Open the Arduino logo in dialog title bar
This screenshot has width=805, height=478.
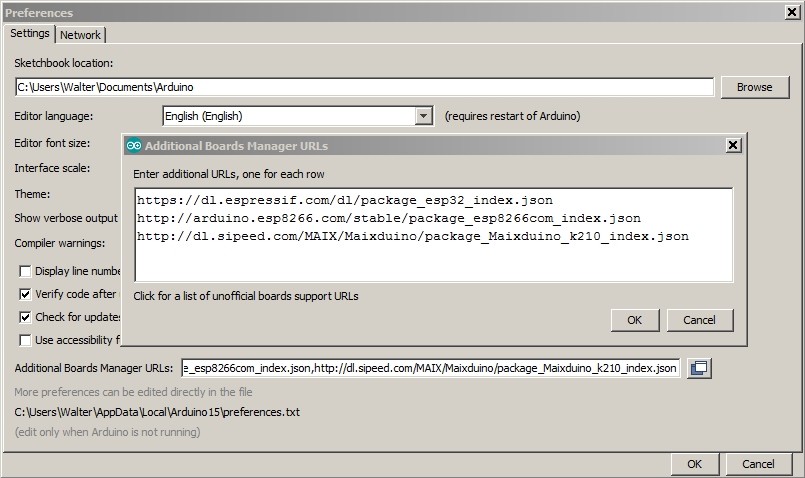tap(134, 145)
